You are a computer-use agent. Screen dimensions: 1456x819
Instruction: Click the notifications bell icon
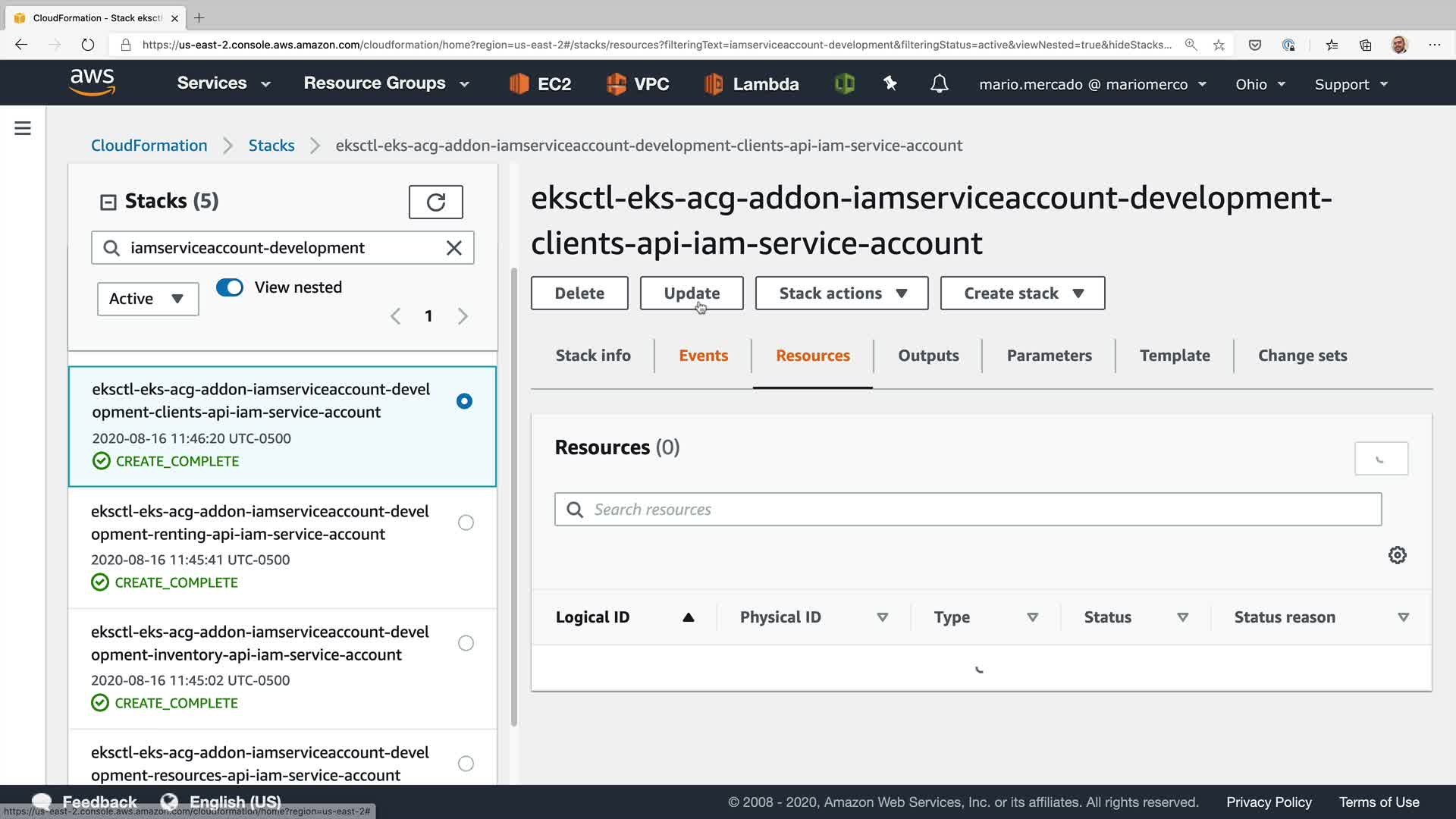(x=939, y=83)
